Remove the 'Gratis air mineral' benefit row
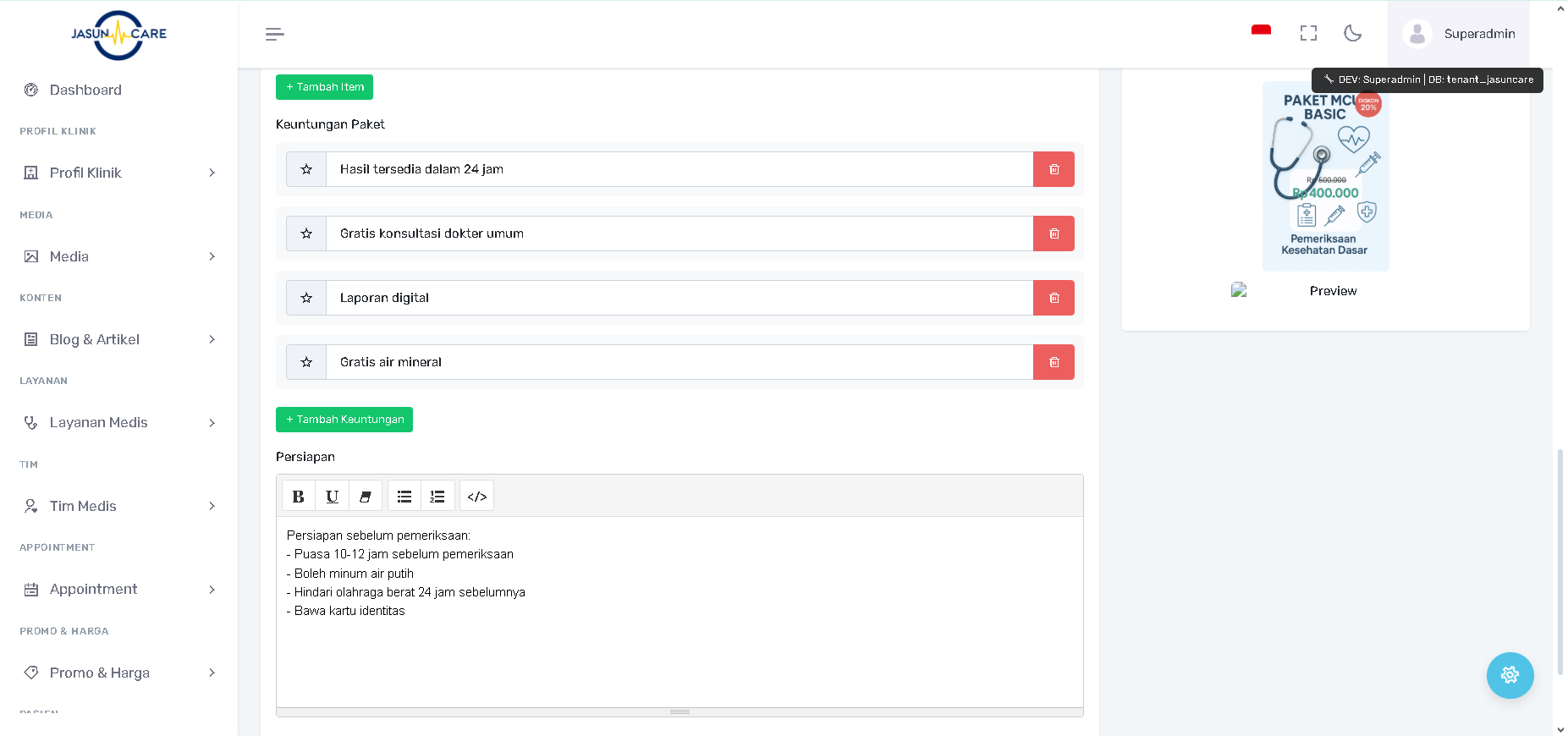The width and height of the screenshot is (1568, 736). tap(1054, 362)
